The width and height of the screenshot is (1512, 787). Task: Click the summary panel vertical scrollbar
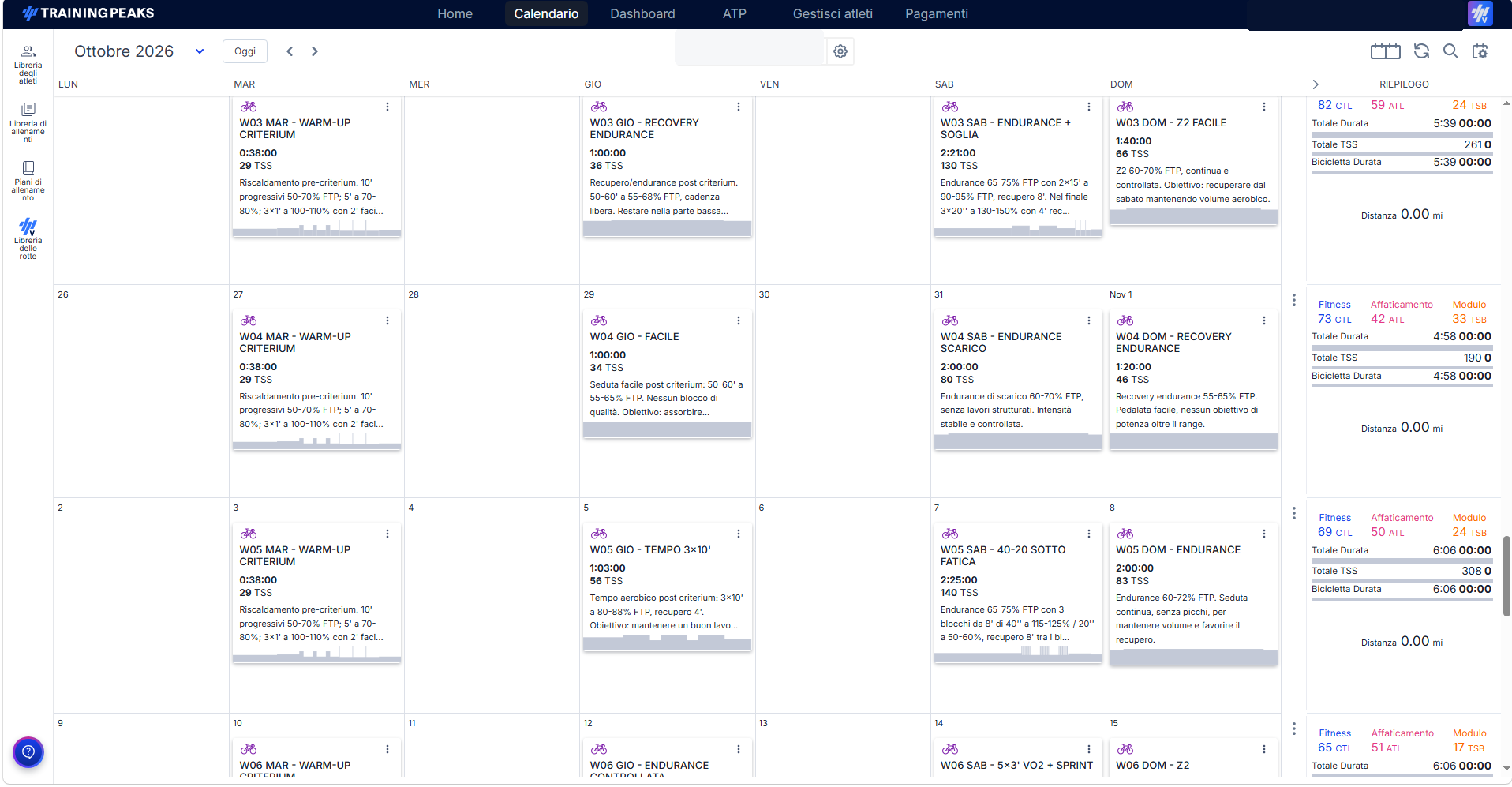tap(1506, 576)
